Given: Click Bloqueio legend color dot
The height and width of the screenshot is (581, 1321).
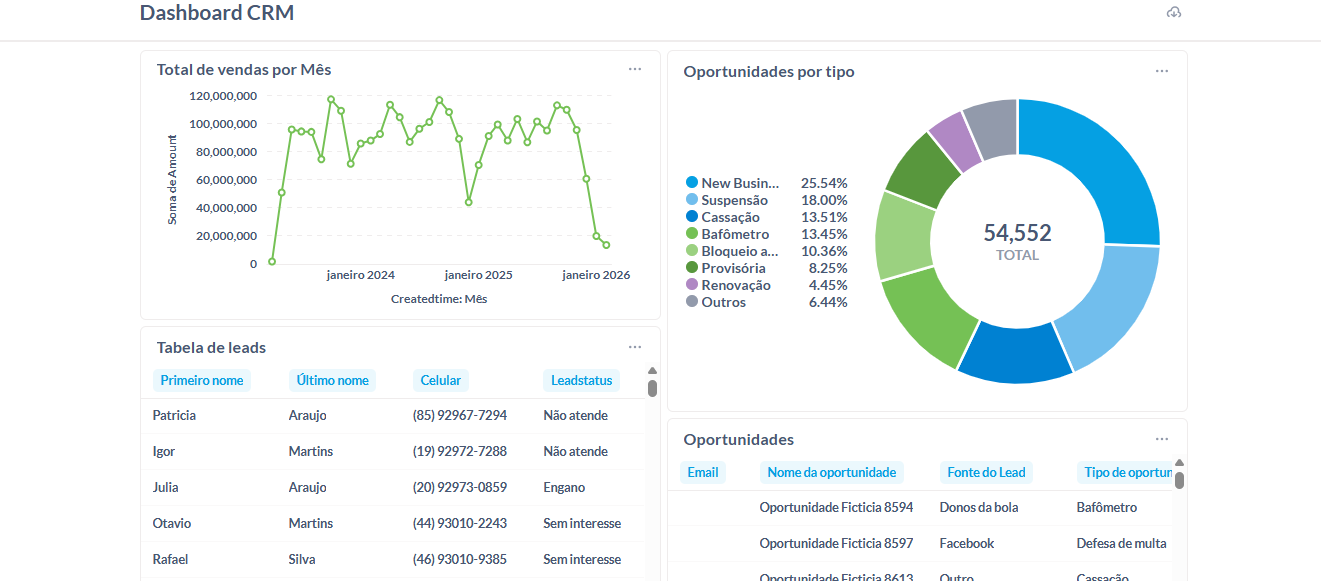Looking at the screenshot, I should pos(691,251).
